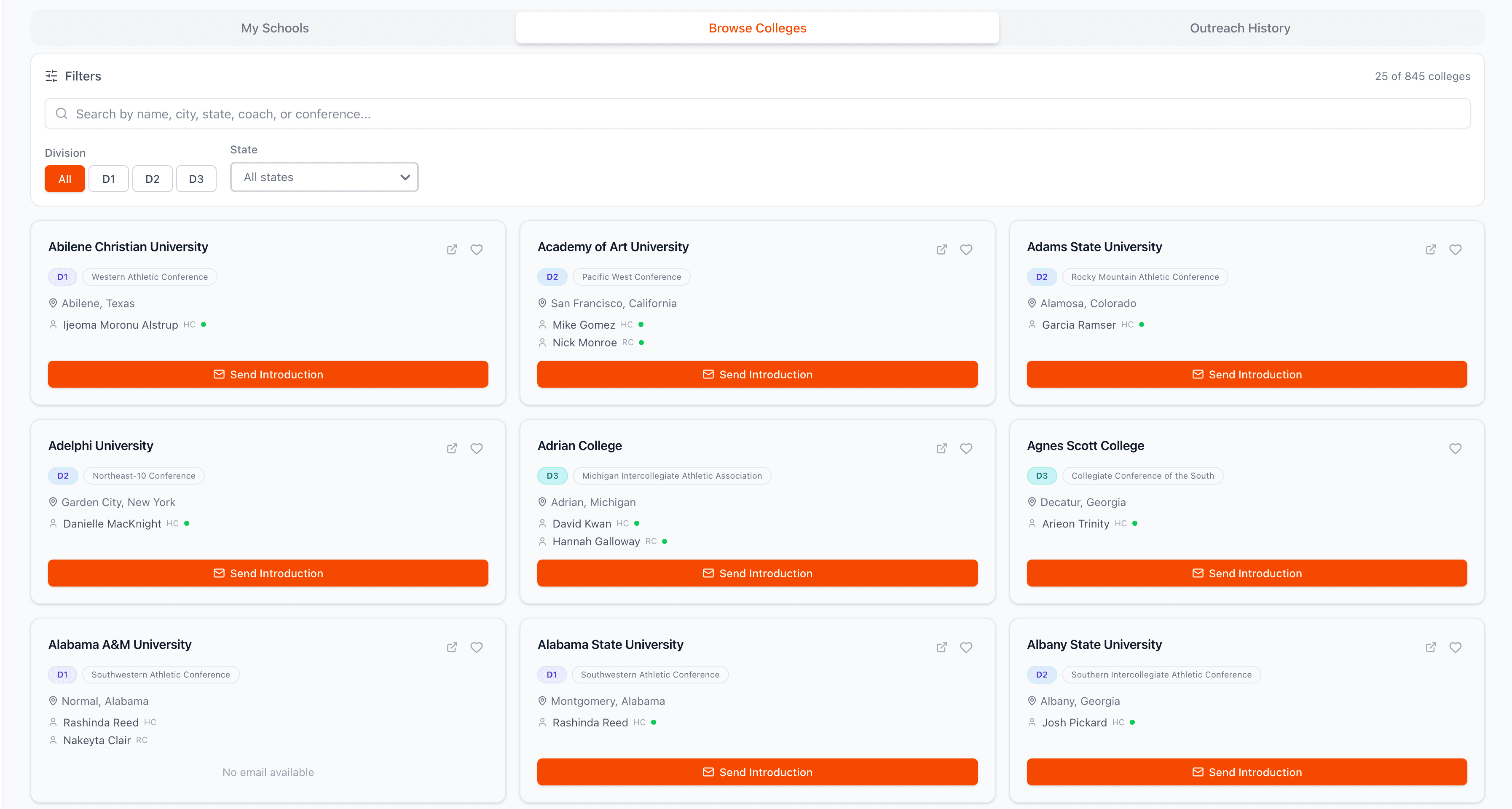
Task: Open Academy of Art University external link
Action: (x=941, y=249)
